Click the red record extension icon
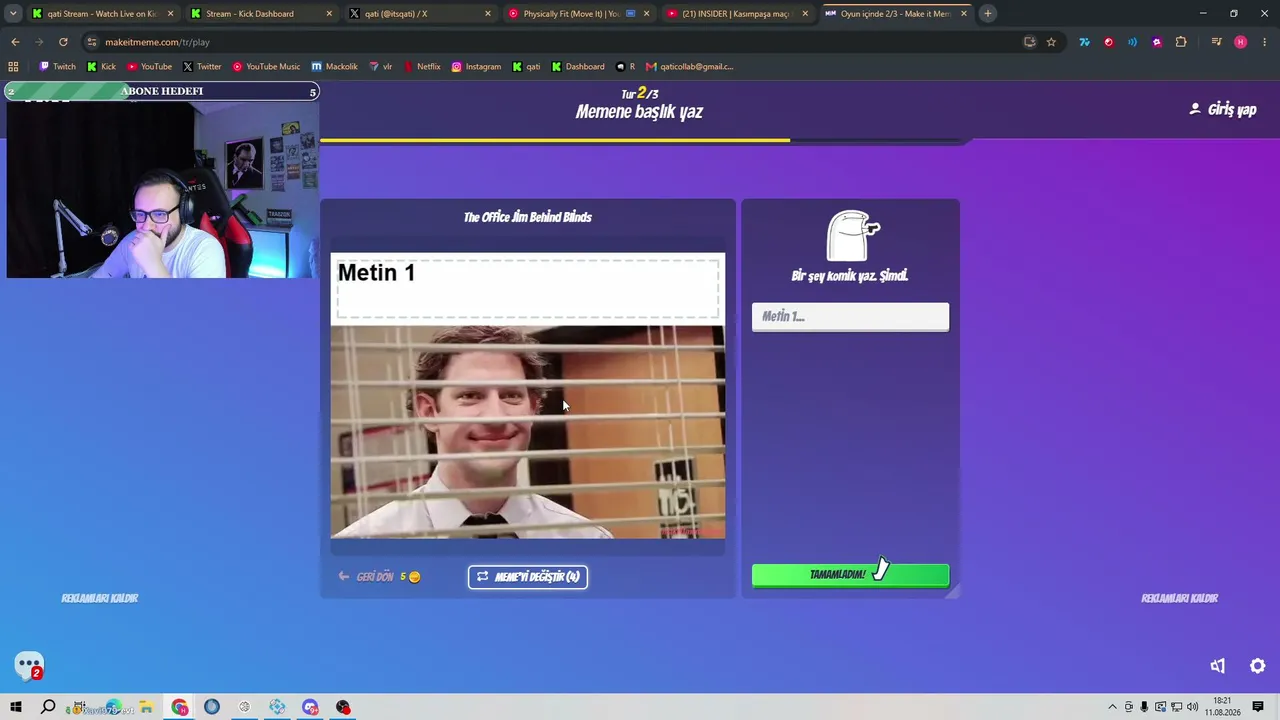The width and height of the screenshot is (1280, 720). 1108,42
